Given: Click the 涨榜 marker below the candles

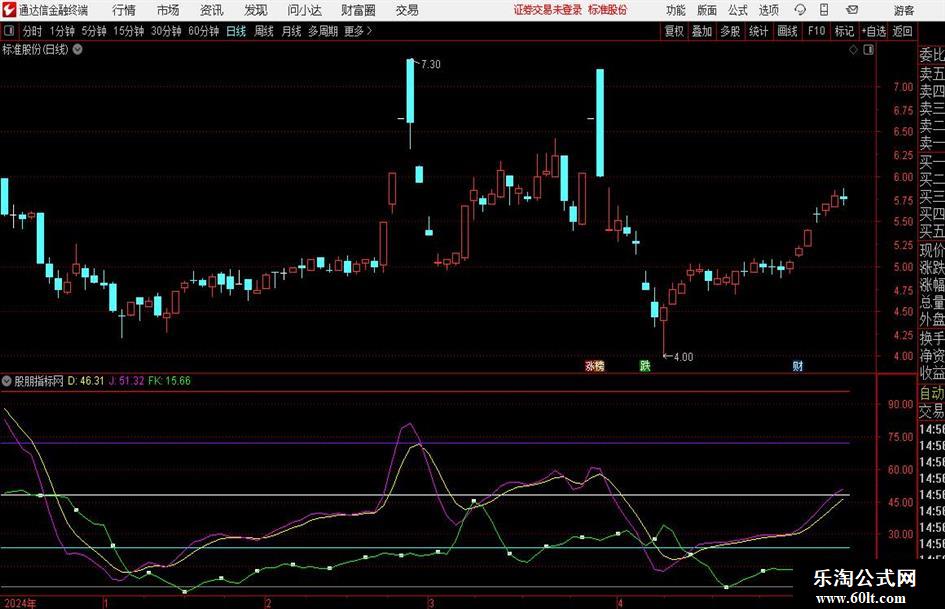Looking at the screenshot, I should (x=594, y=365).
